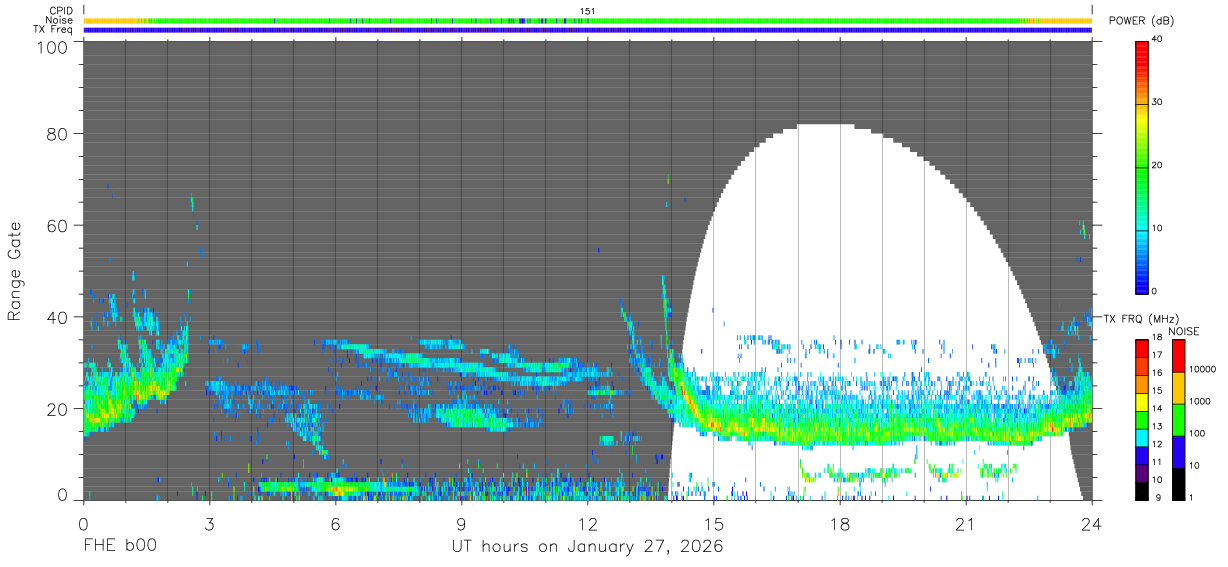Click the power scale value 10
The image size is (1228, 567).
[x=1159, y=229]
